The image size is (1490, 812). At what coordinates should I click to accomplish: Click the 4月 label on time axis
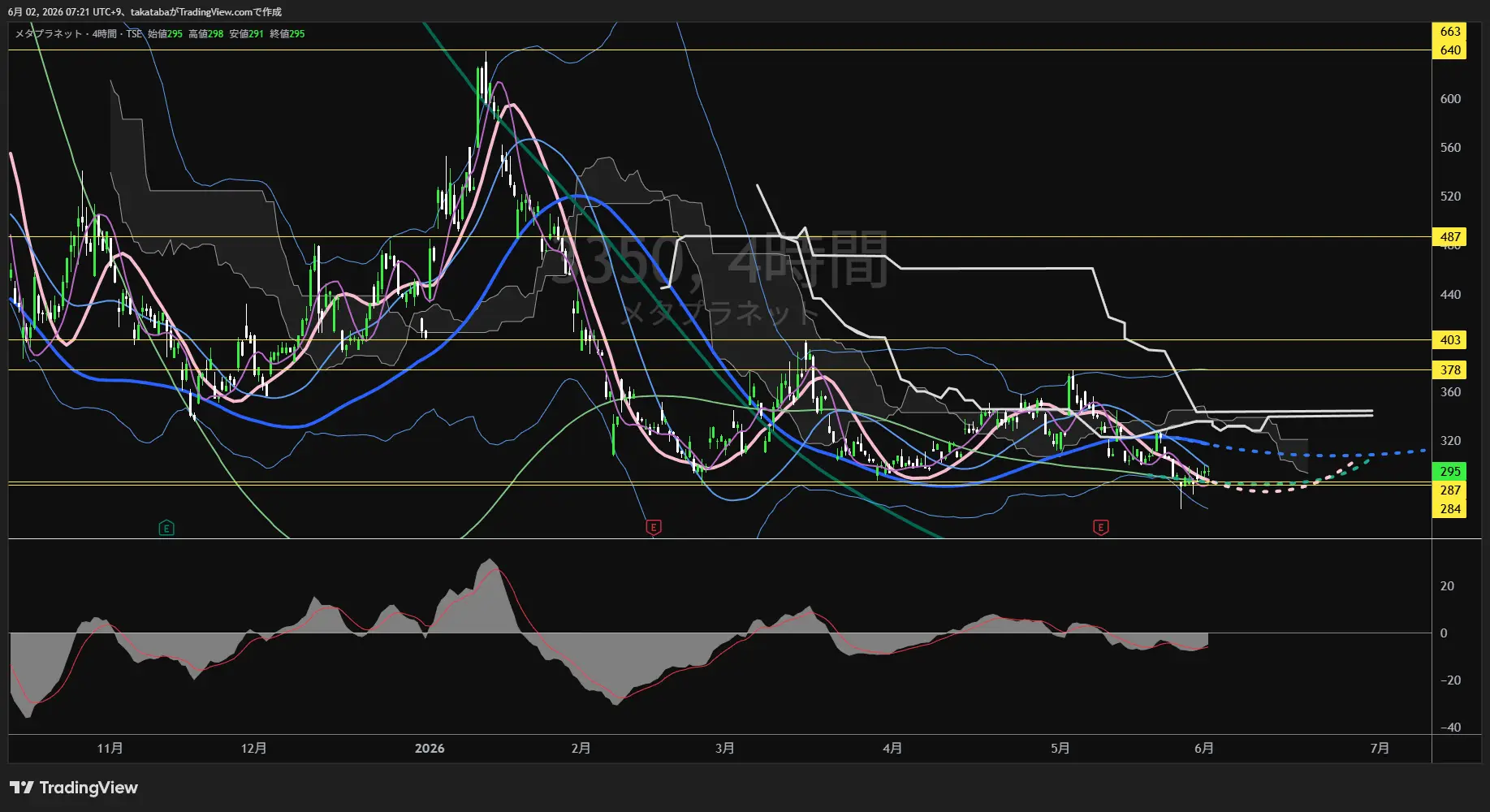coord(892,749)
